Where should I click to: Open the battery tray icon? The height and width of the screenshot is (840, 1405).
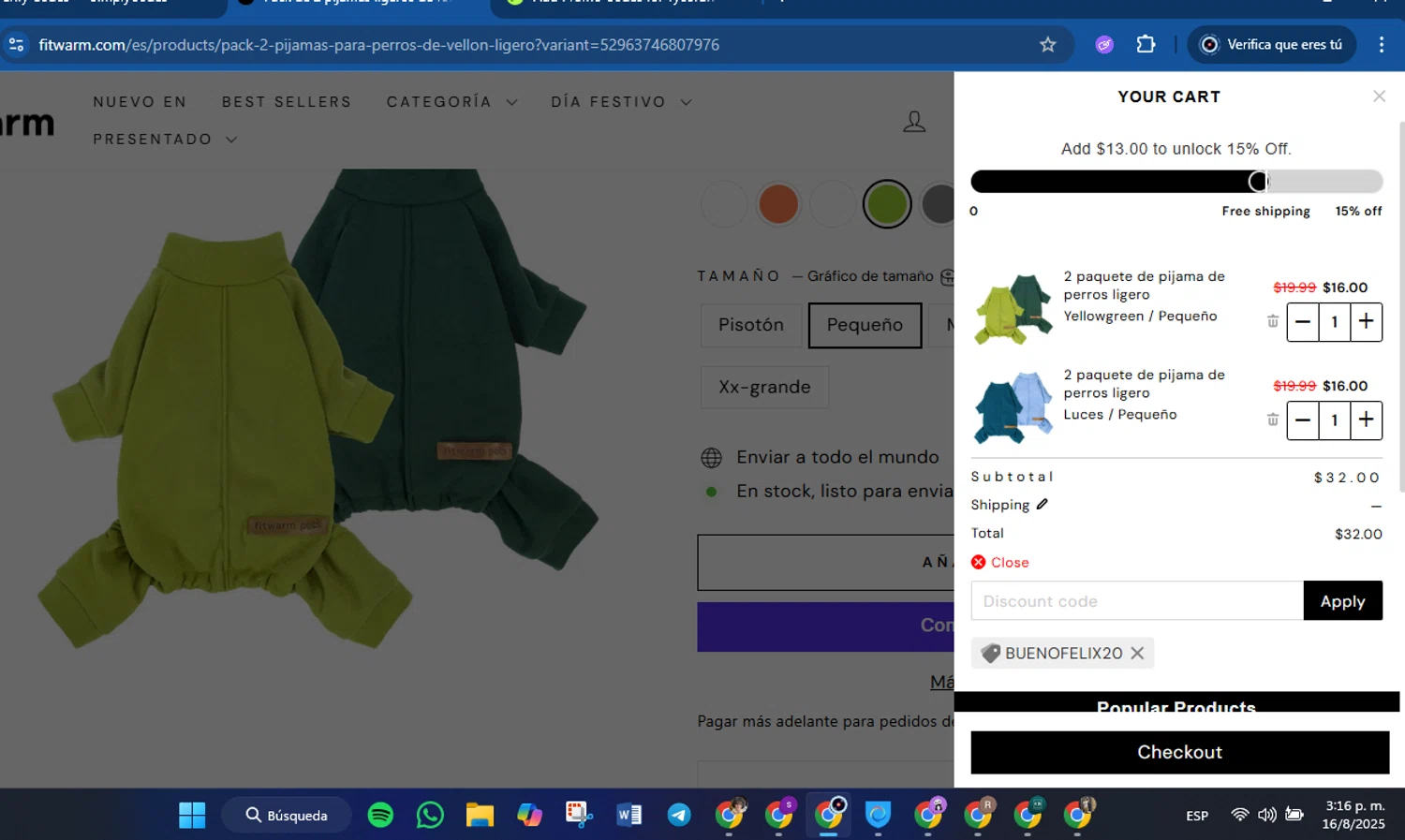pos(1294,815)
